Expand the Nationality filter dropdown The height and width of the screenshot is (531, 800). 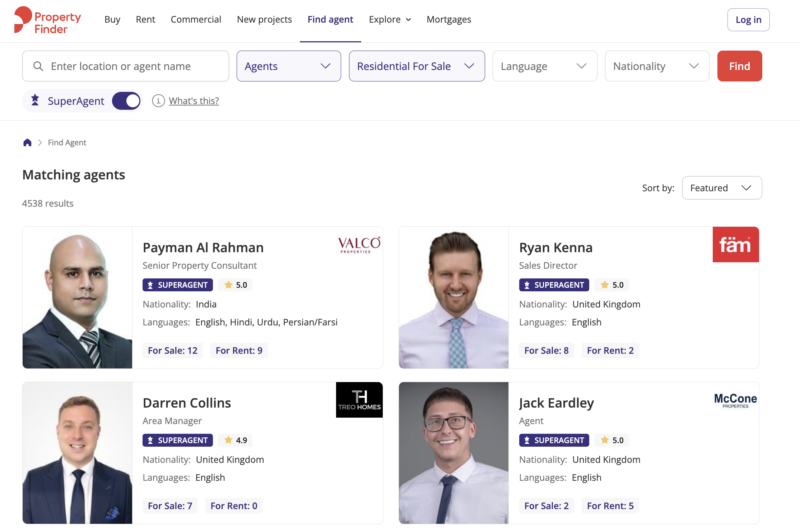pyautogui.click(x=656, y=66)
